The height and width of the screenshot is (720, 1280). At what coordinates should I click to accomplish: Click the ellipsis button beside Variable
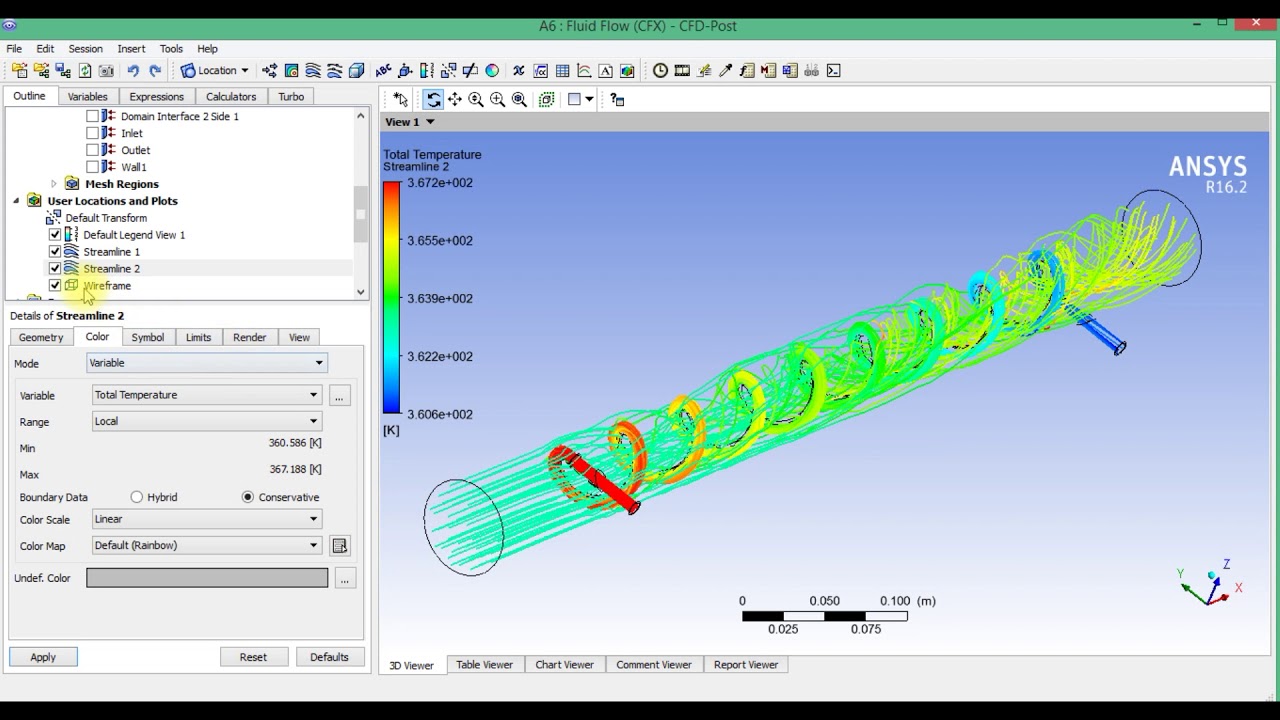point(340,396)
